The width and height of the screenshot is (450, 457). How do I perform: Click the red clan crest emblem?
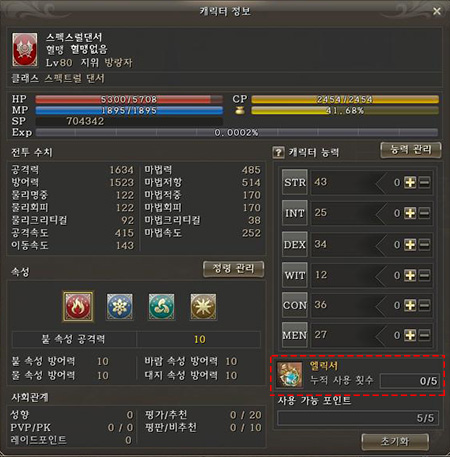(x=25, y=50)
